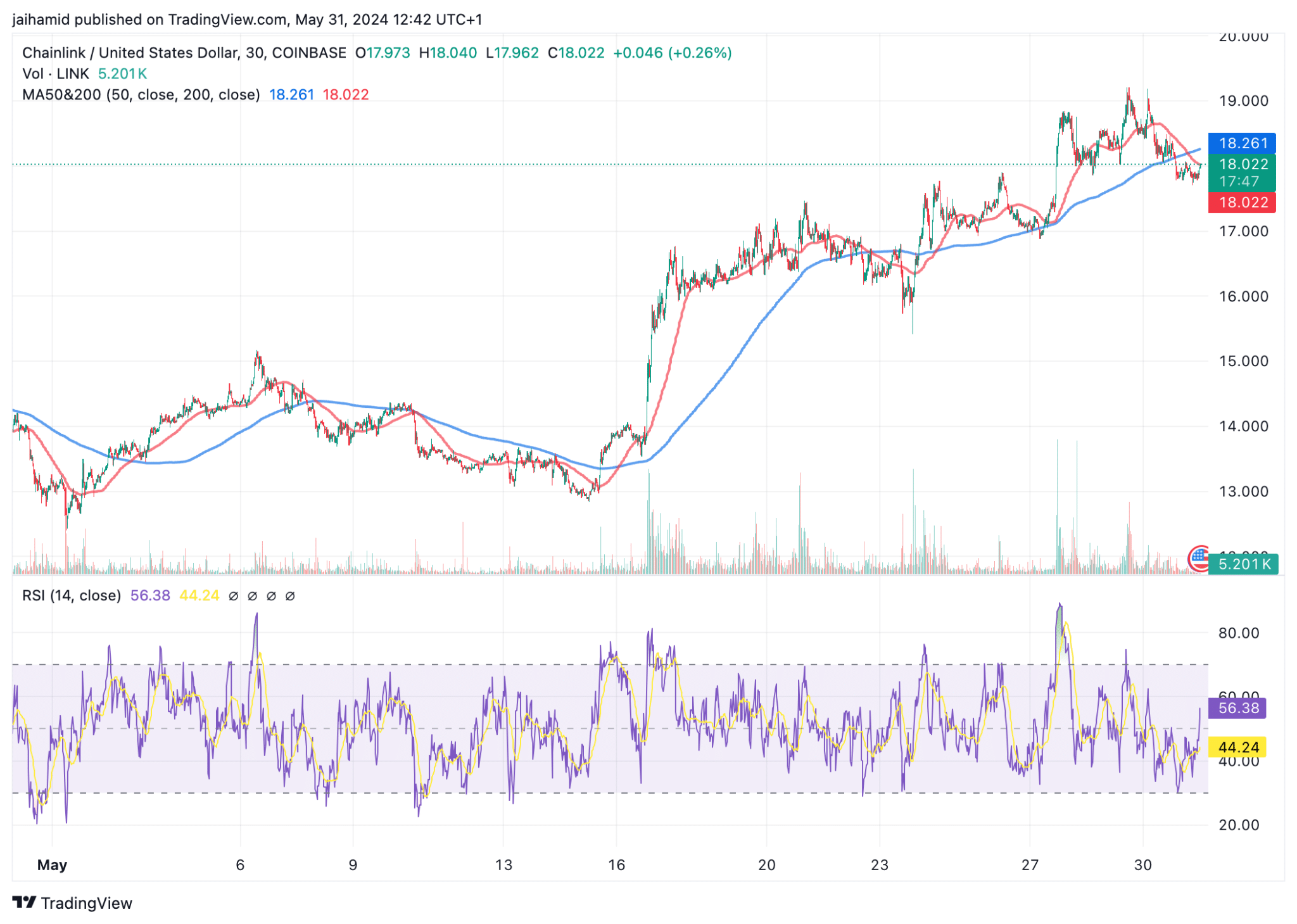Click the 14.000 price axis label
This screenshot has height=924, width=1297.
click(x=1244, y=426)
